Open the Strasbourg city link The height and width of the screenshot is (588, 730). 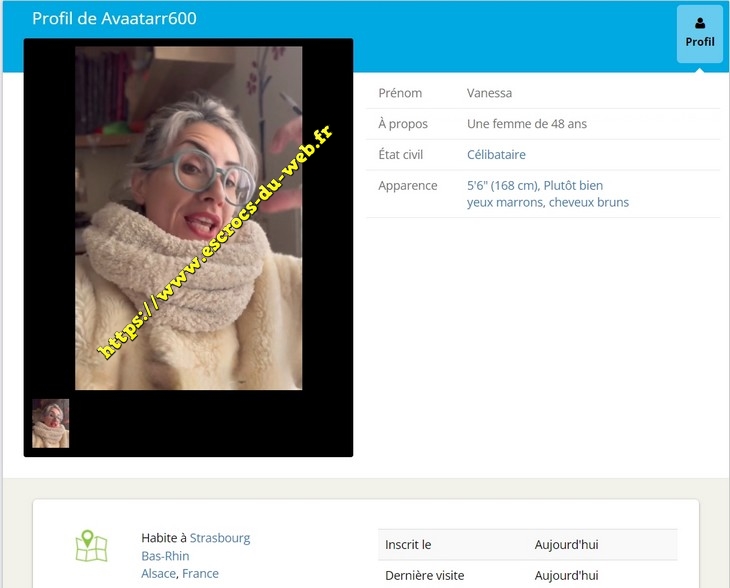[220, 538]
